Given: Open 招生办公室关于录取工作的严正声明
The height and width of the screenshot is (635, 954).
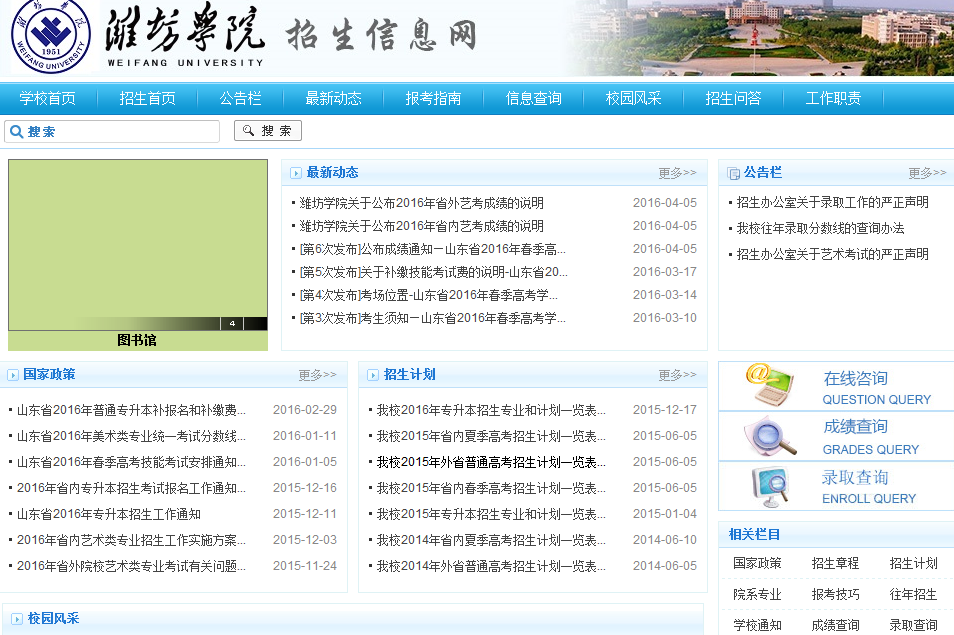Looking at the screenshot, I should (x=832, y=202).
